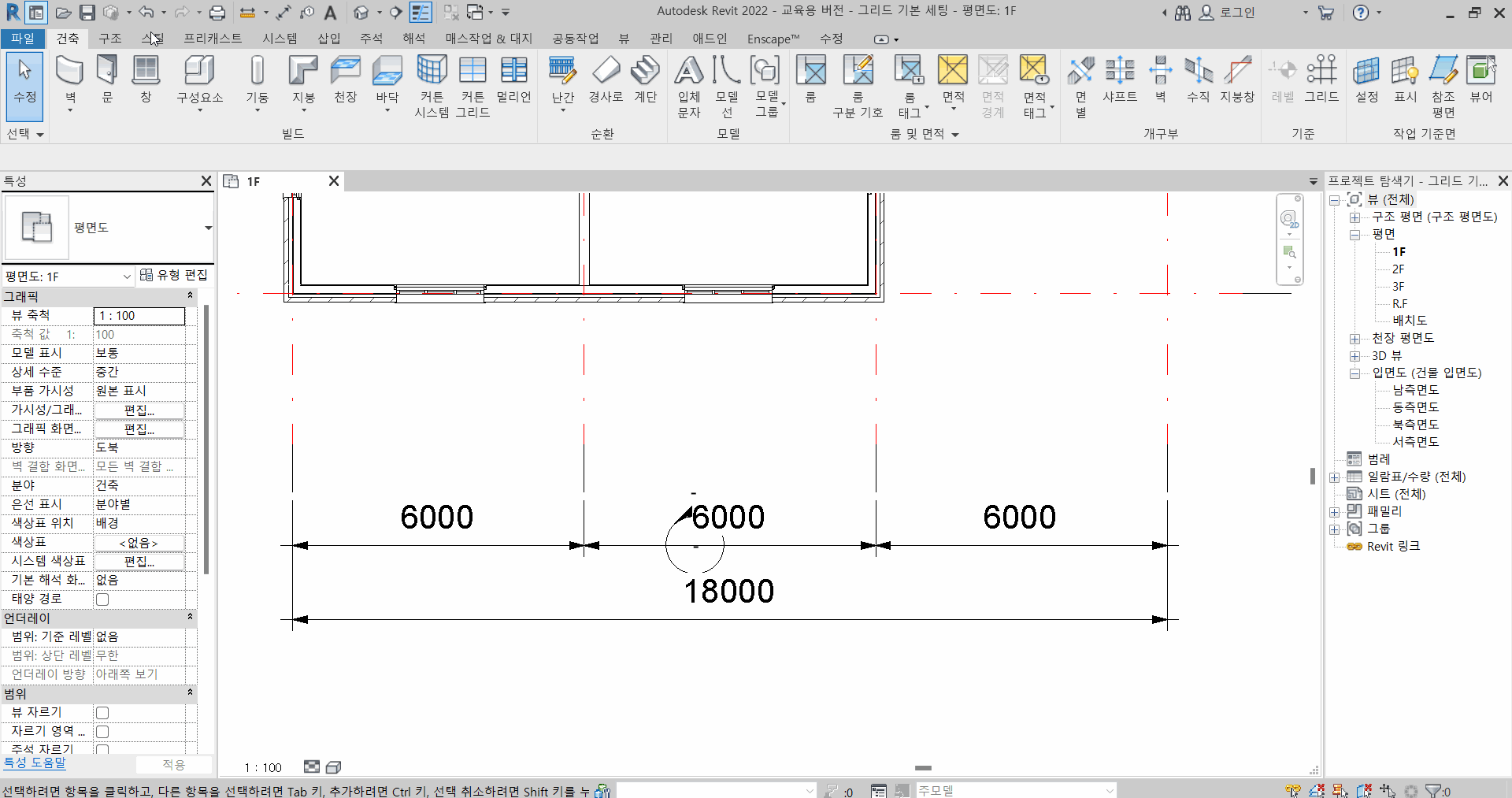Select the Model Text (입체 문자) tool
1512x798 pixels.
coord(688,87)
